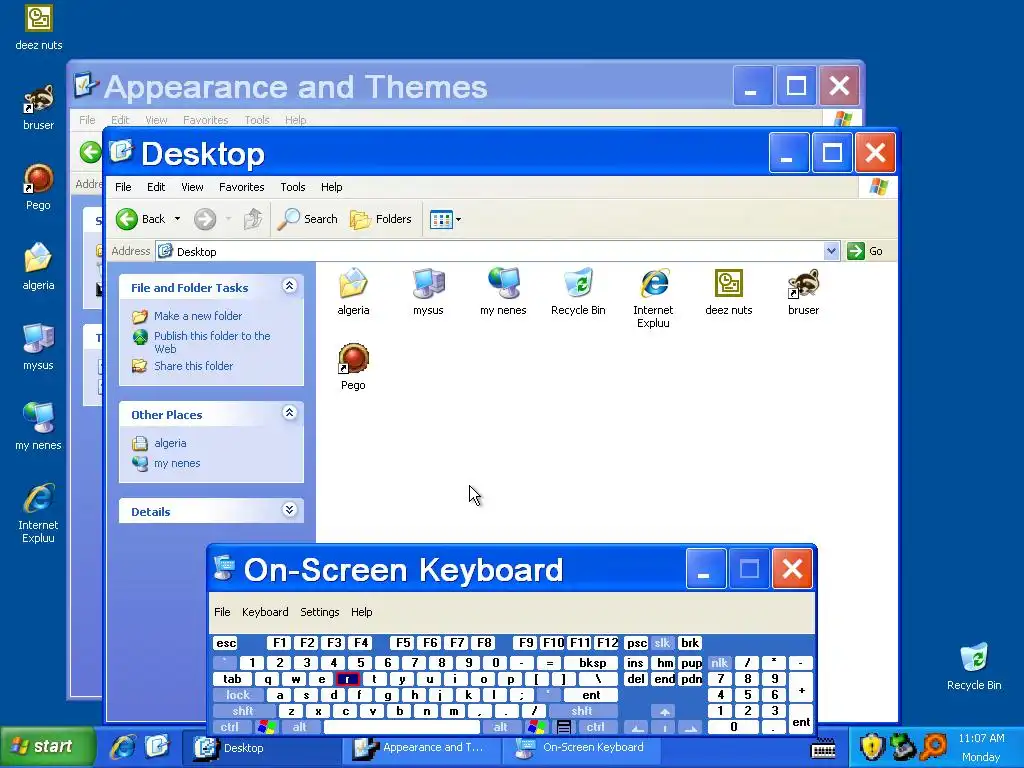Open File menu in On-Screen Keyboard

click(x=222, y=612)
